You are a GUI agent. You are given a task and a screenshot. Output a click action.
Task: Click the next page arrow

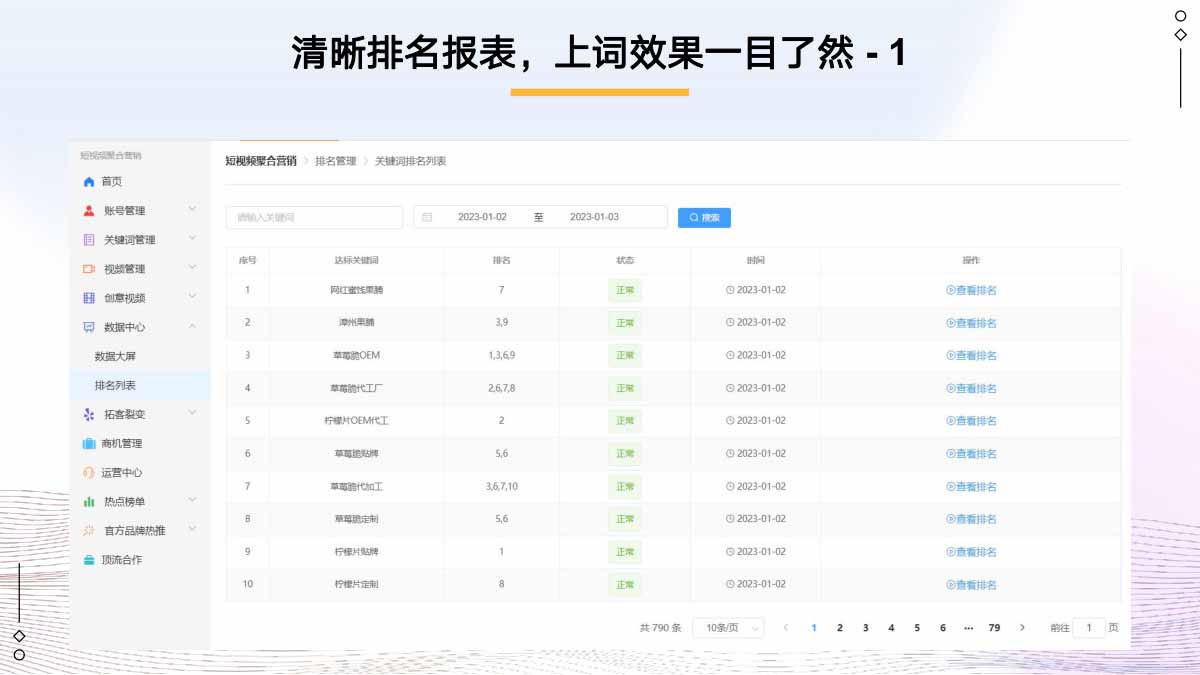(1021, 628)
